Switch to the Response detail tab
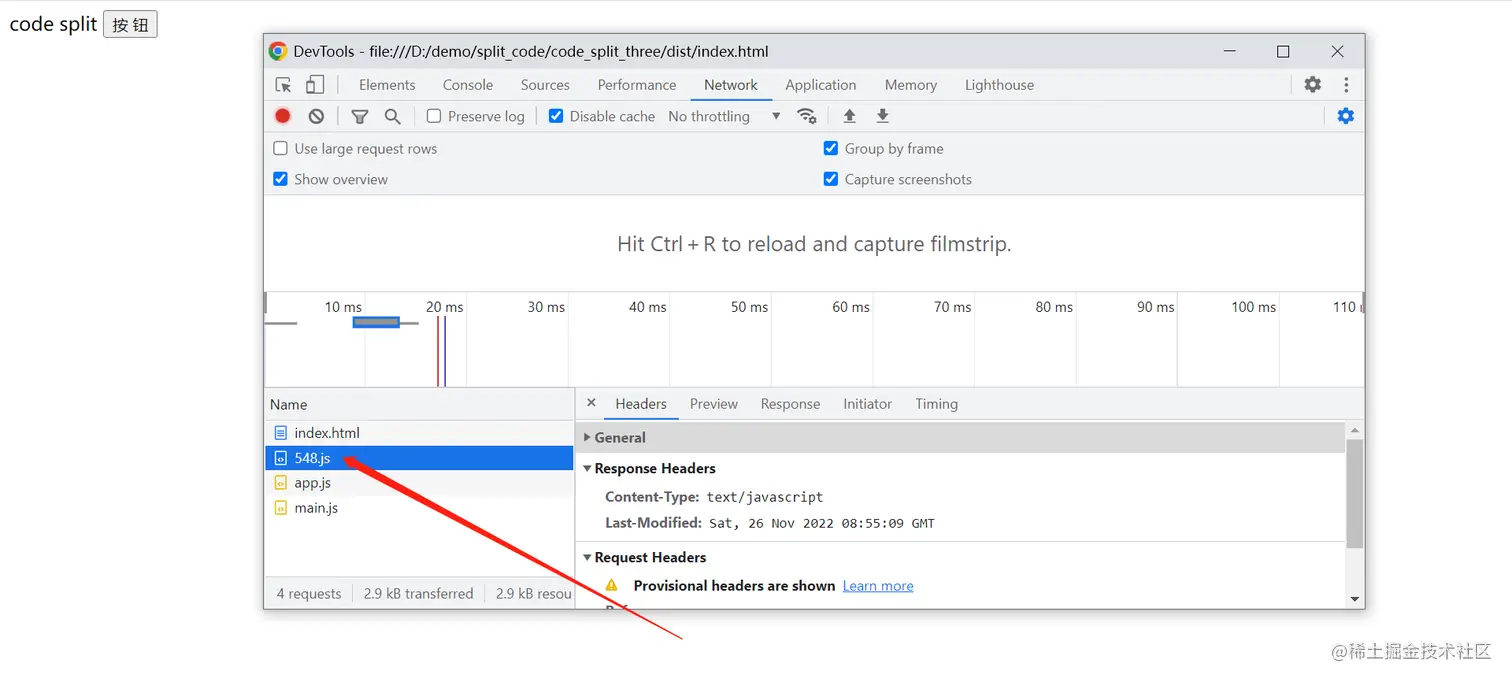Image resolution: width=1512 pixels, height=682 pixels. pos(790,404)
